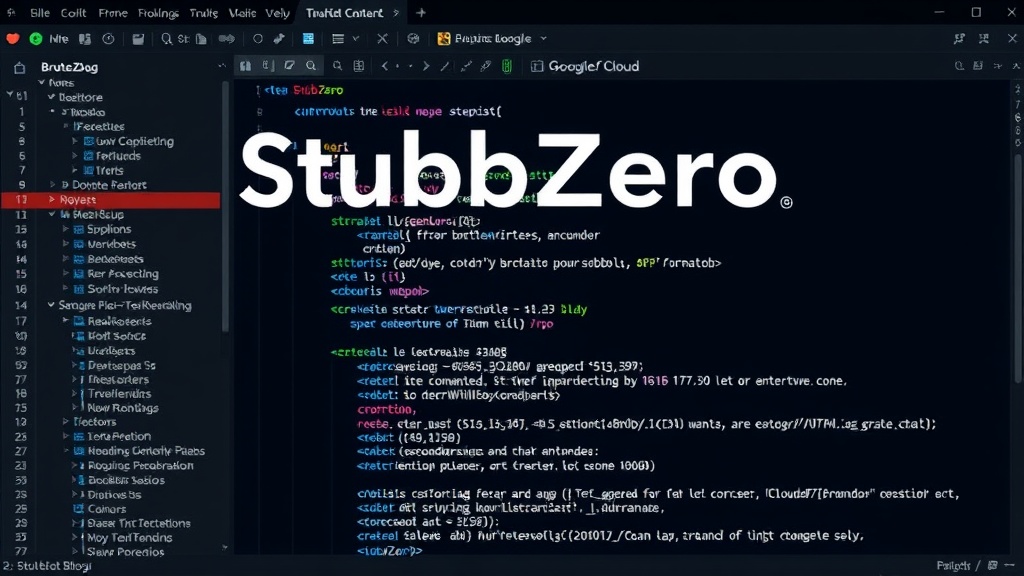Screen dimensions: 1024x576
Task: Click the '<tea StubZero' line in editor
Action: pos(304,90)
